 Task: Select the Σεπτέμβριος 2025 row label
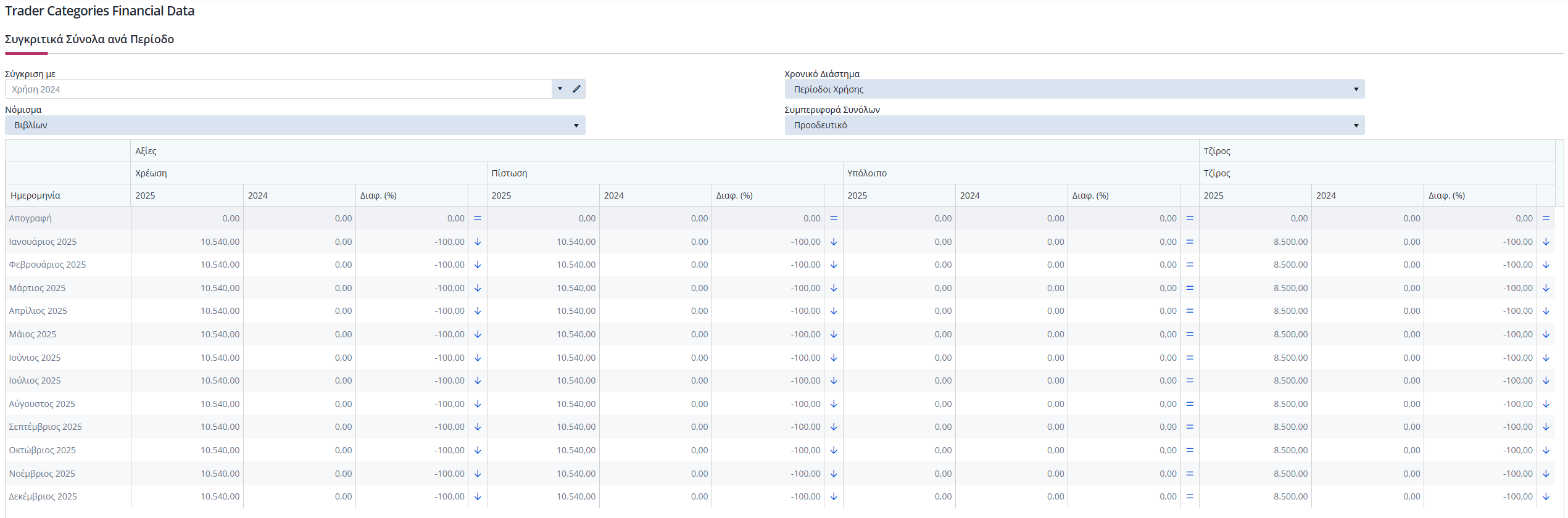click(45, 427)
